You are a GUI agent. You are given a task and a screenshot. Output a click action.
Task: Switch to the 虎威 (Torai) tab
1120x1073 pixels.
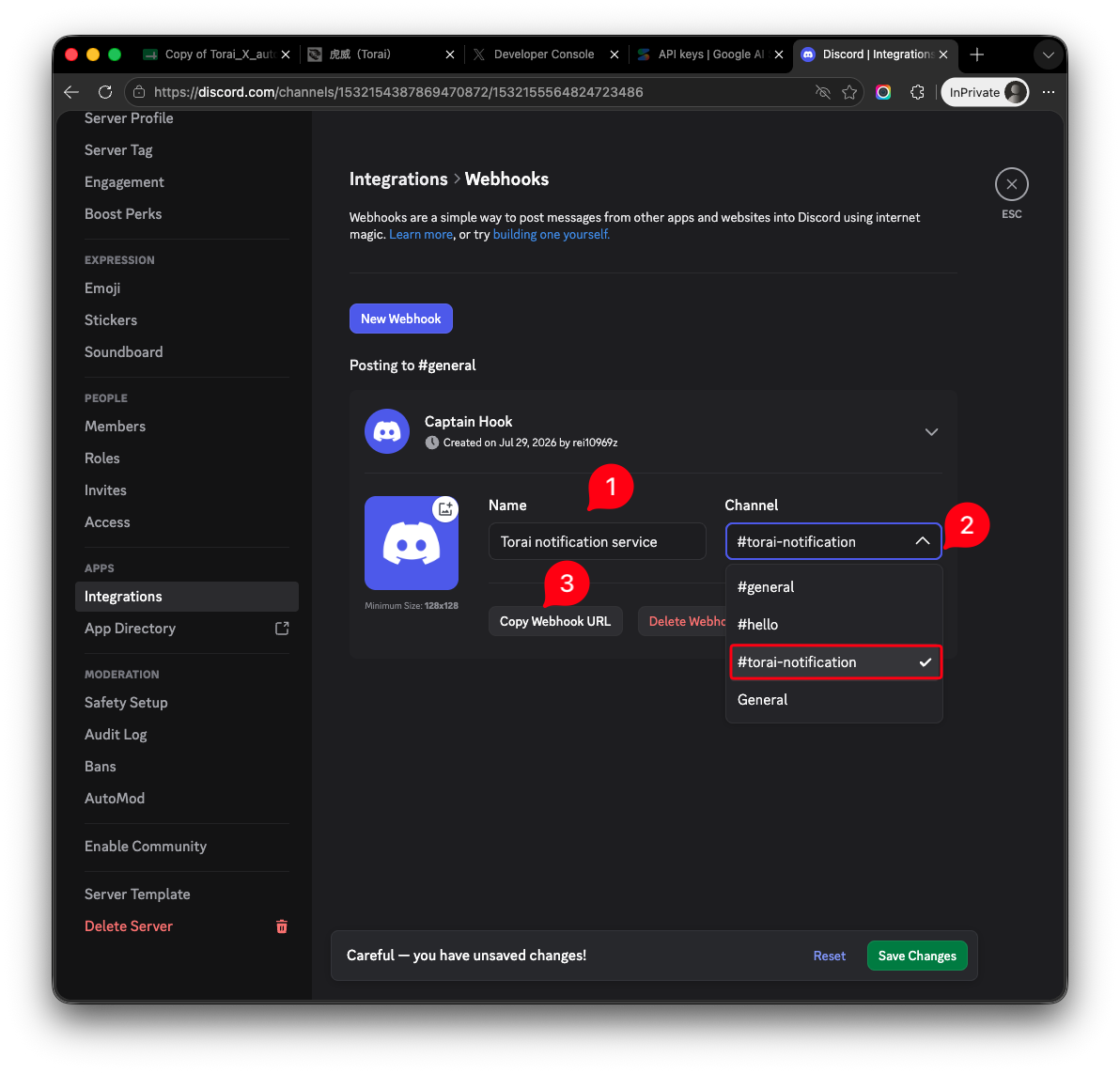tap(381, 54)
